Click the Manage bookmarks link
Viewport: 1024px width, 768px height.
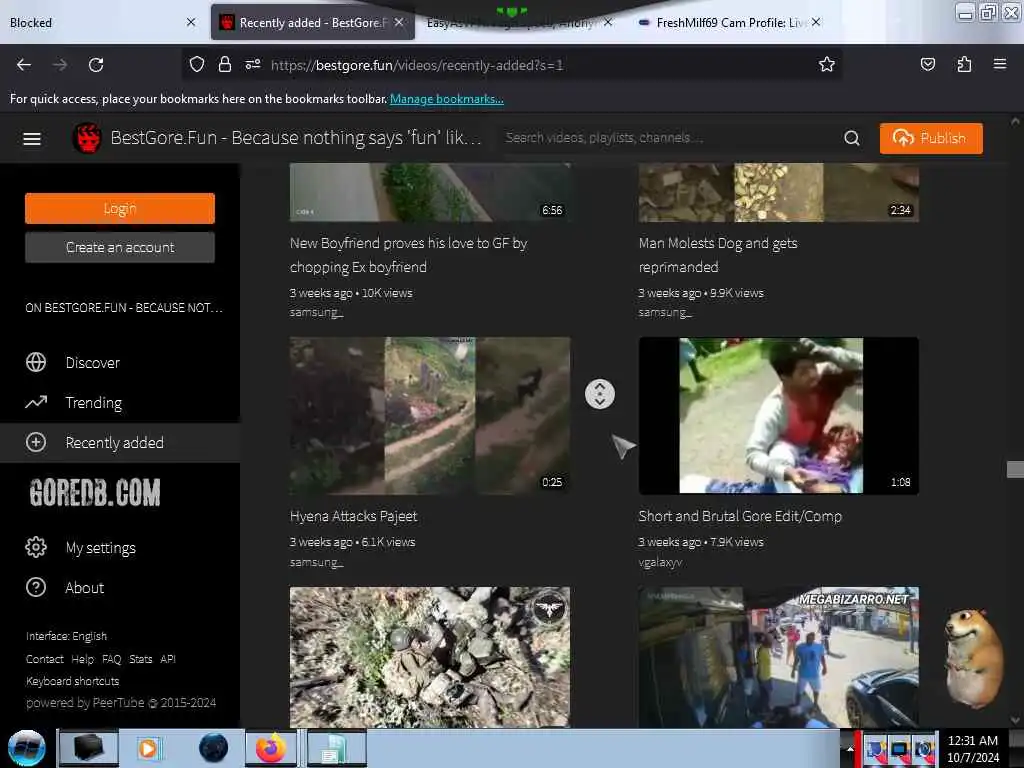(447, 99)
